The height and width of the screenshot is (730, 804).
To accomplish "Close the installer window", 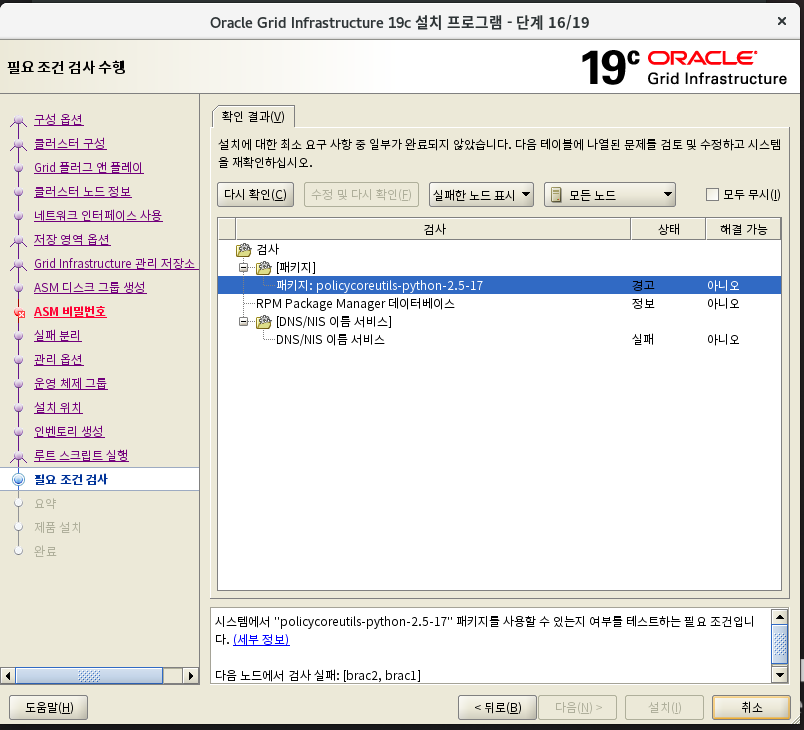I will tap(781, 21).
